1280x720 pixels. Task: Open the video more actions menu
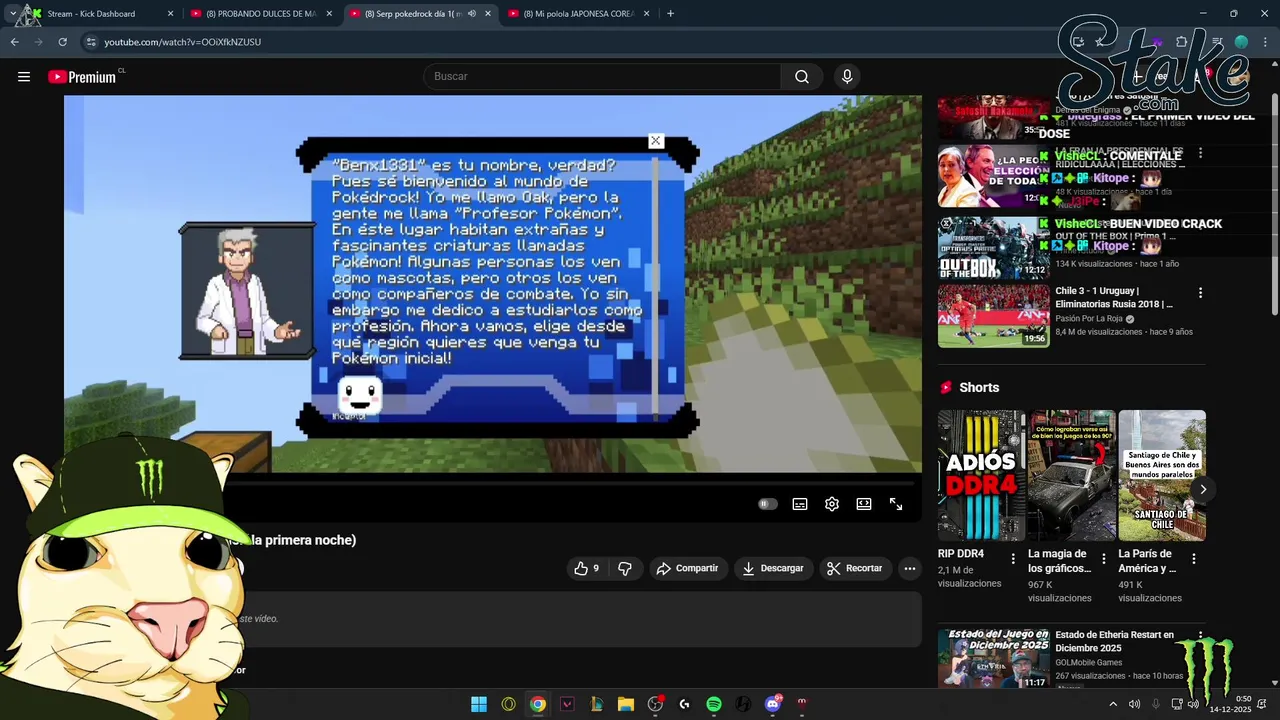[x=910, y=568]
